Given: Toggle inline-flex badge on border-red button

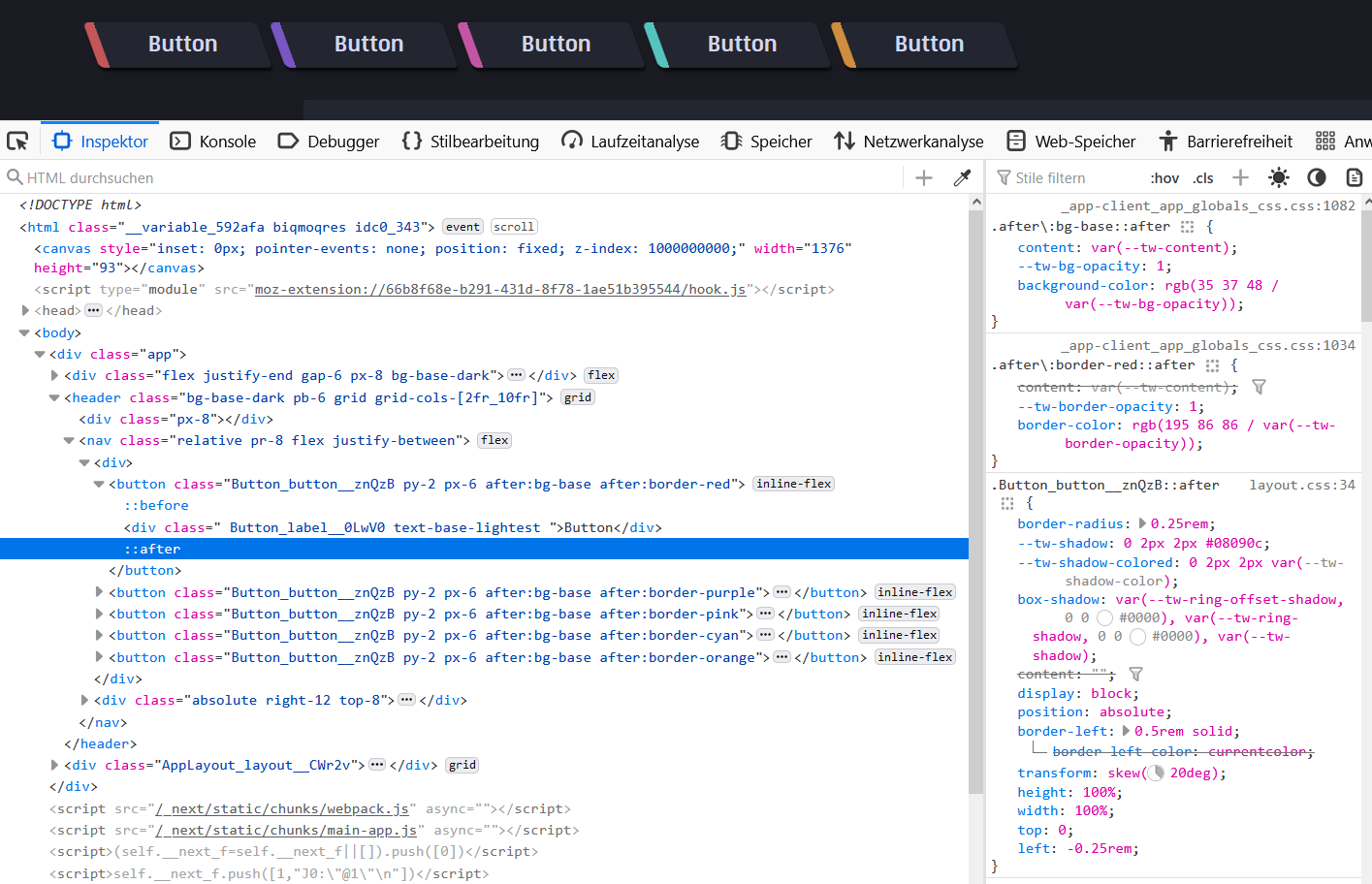Looking at the screenshot, I should [794, 484].
